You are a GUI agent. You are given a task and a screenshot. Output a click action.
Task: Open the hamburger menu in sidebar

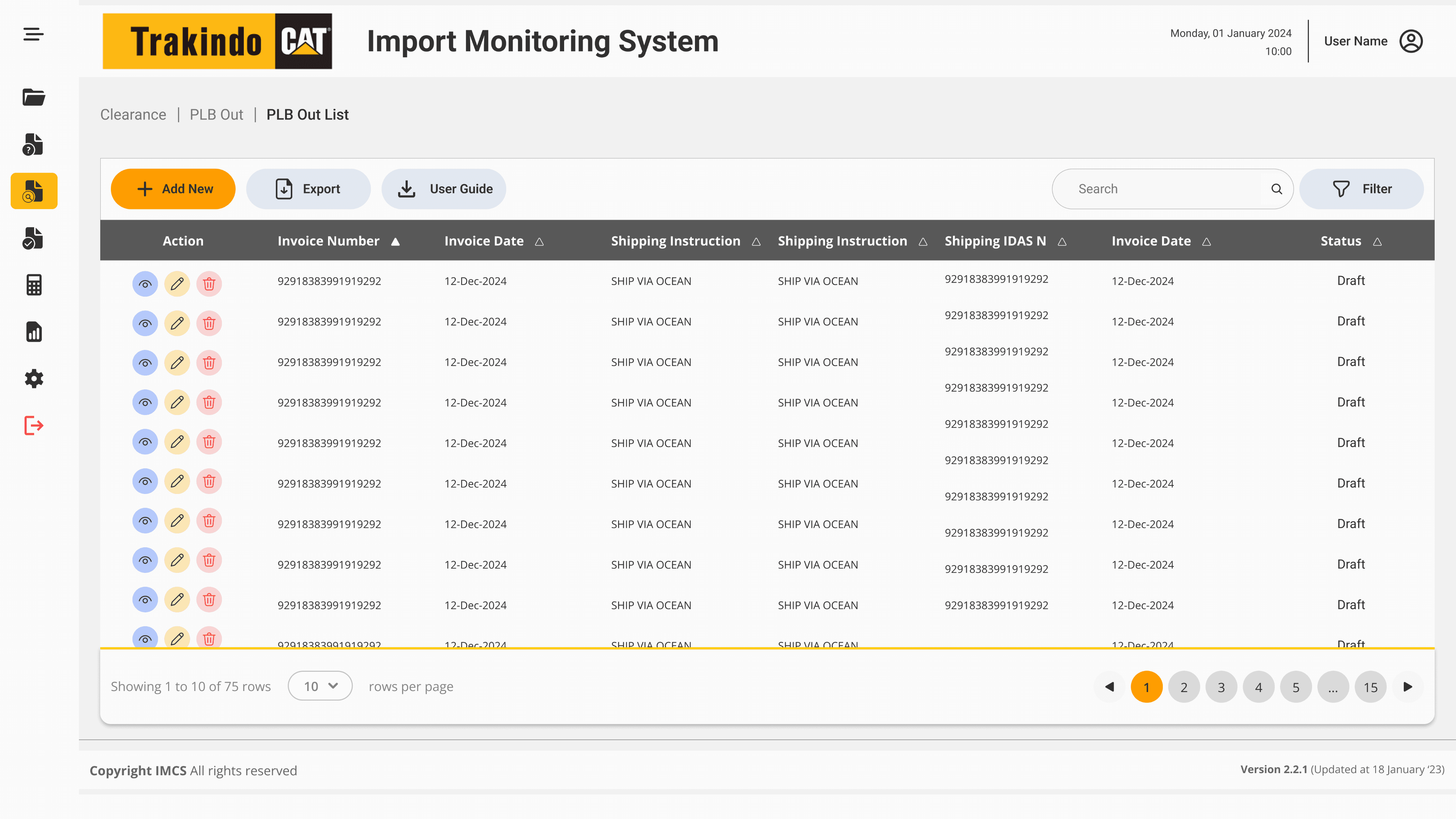(x=33, y=34)
